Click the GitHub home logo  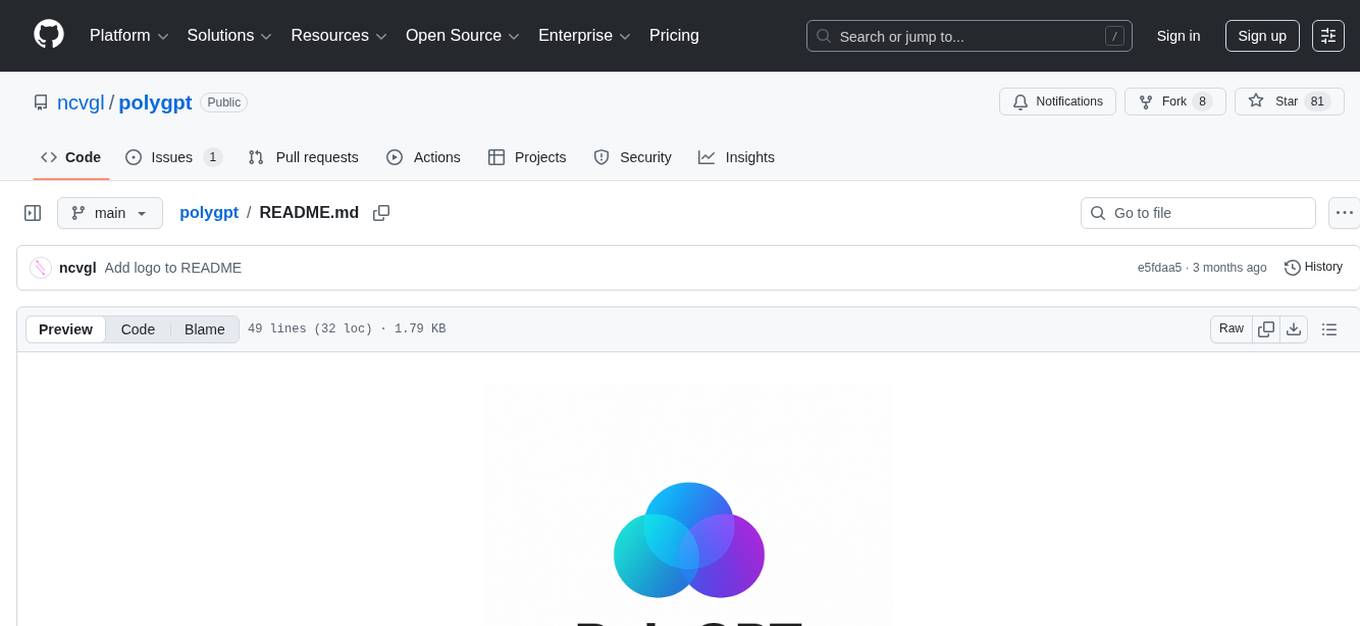pyautogui.click(x=48, y=35)
